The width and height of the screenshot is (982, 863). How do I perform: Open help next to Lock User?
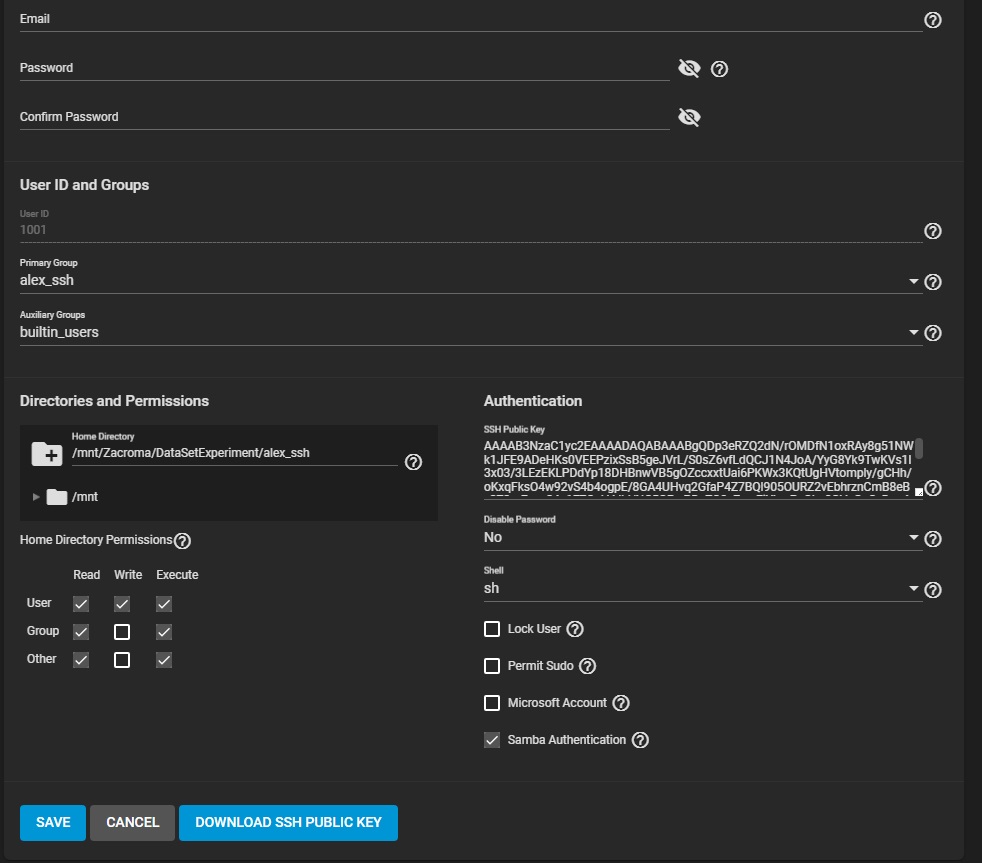[575, 629]
